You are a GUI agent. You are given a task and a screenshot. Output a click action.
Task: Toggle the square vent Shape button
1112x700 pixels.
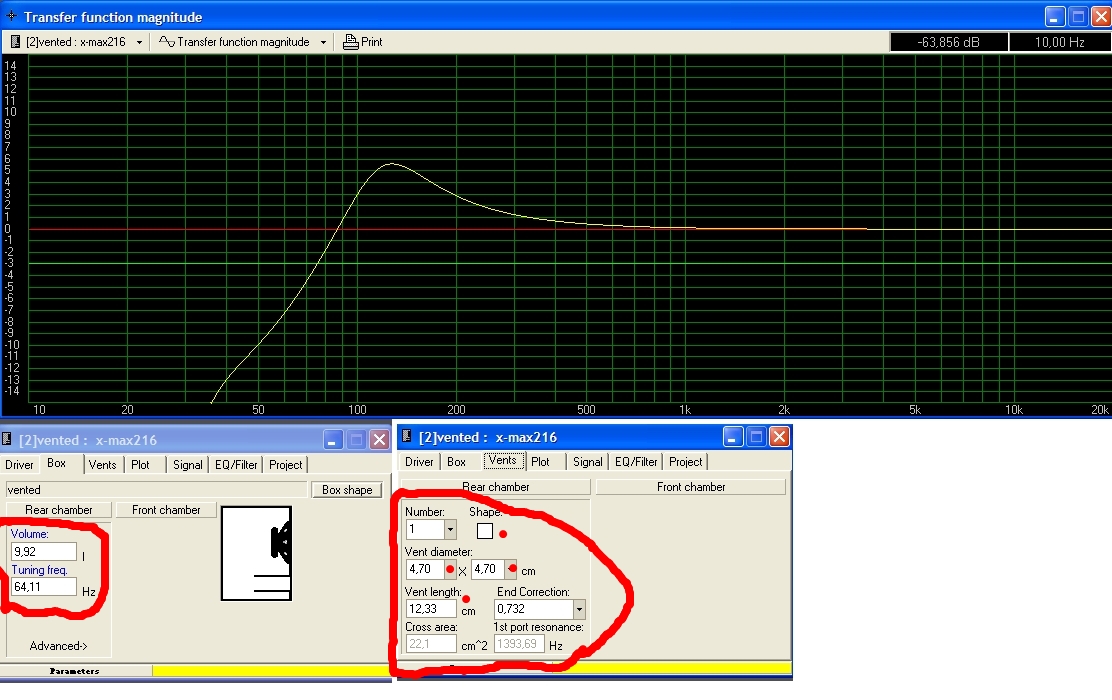[x=485, y=531]
